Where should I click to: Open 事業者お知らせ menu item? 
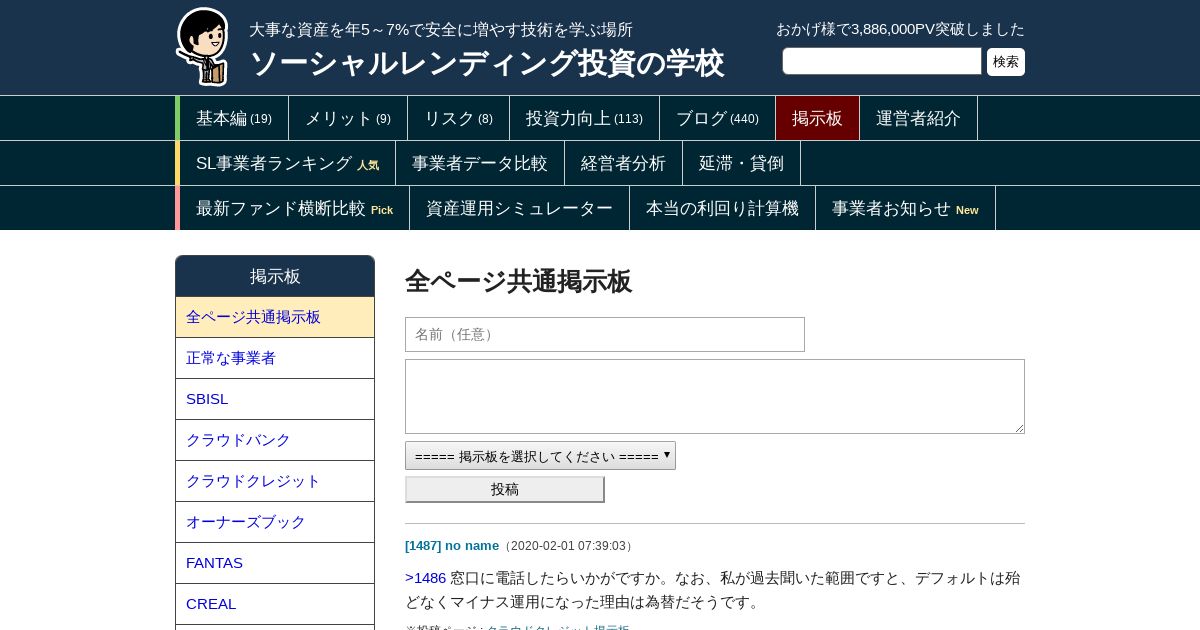coord(905,208)
